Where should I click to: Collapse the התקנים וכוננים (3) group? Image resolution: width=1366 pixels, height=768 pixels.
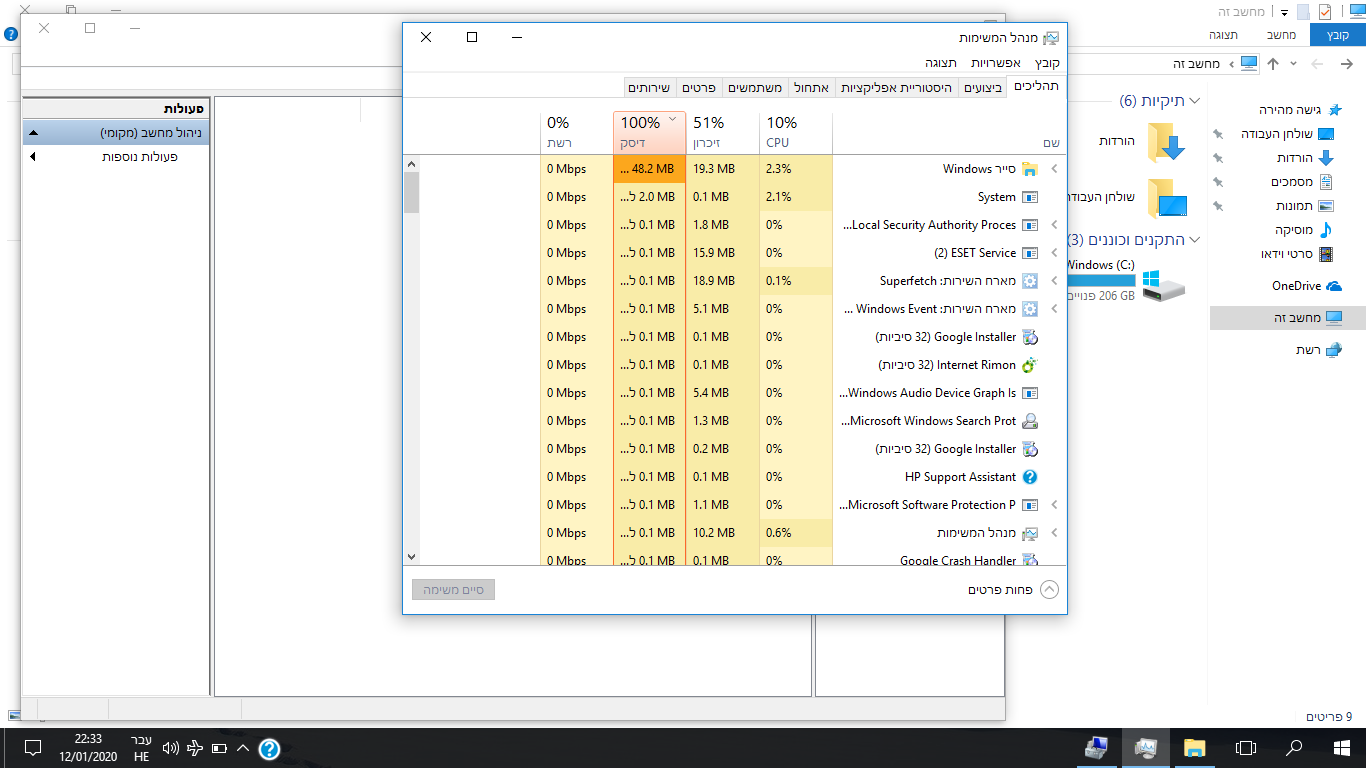tap(1194, 240)
